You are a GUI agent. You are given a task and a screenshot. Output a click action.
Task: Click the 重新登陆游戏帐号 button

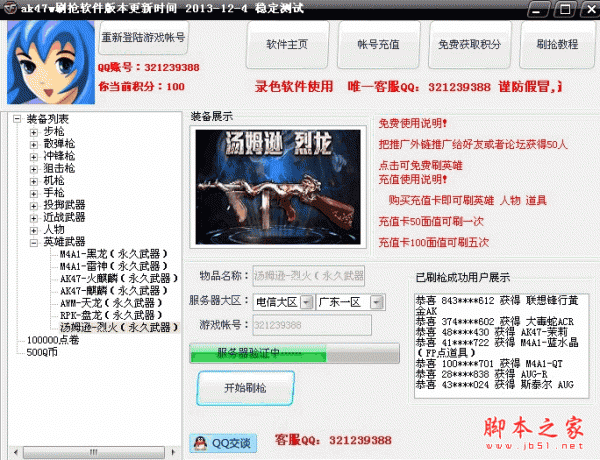(143, 38)
